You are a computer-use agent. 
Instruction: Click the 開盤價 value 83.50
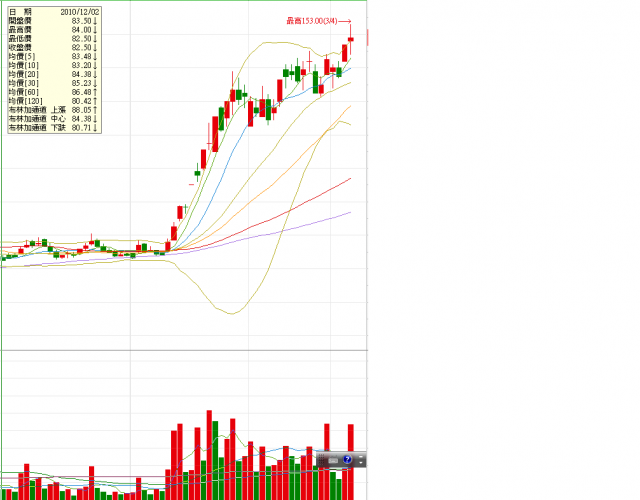coord(84,21)
